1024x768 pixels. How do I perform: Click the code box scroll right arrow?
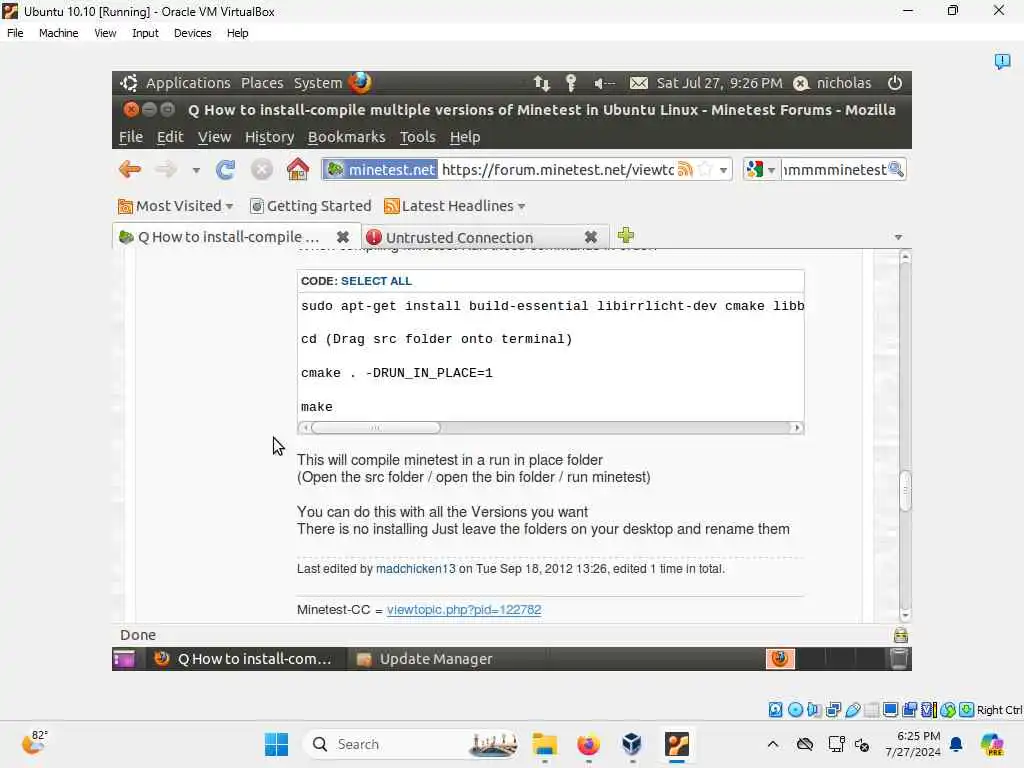click(797, 428)
